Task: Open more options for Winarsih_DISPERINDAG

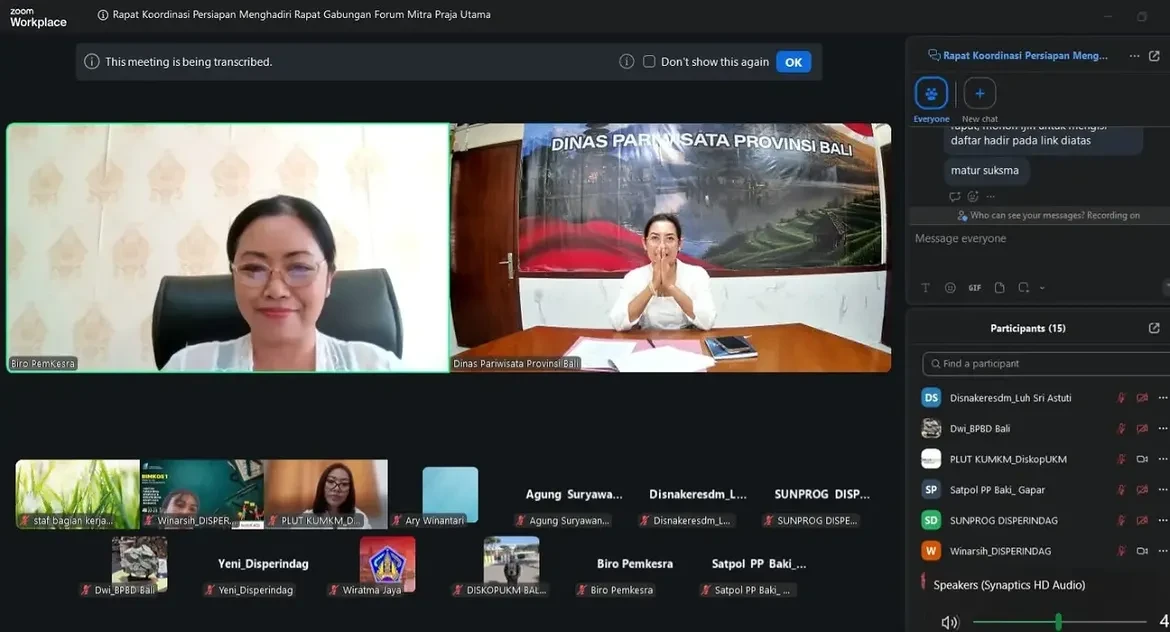Action: tap(1163, 551)
